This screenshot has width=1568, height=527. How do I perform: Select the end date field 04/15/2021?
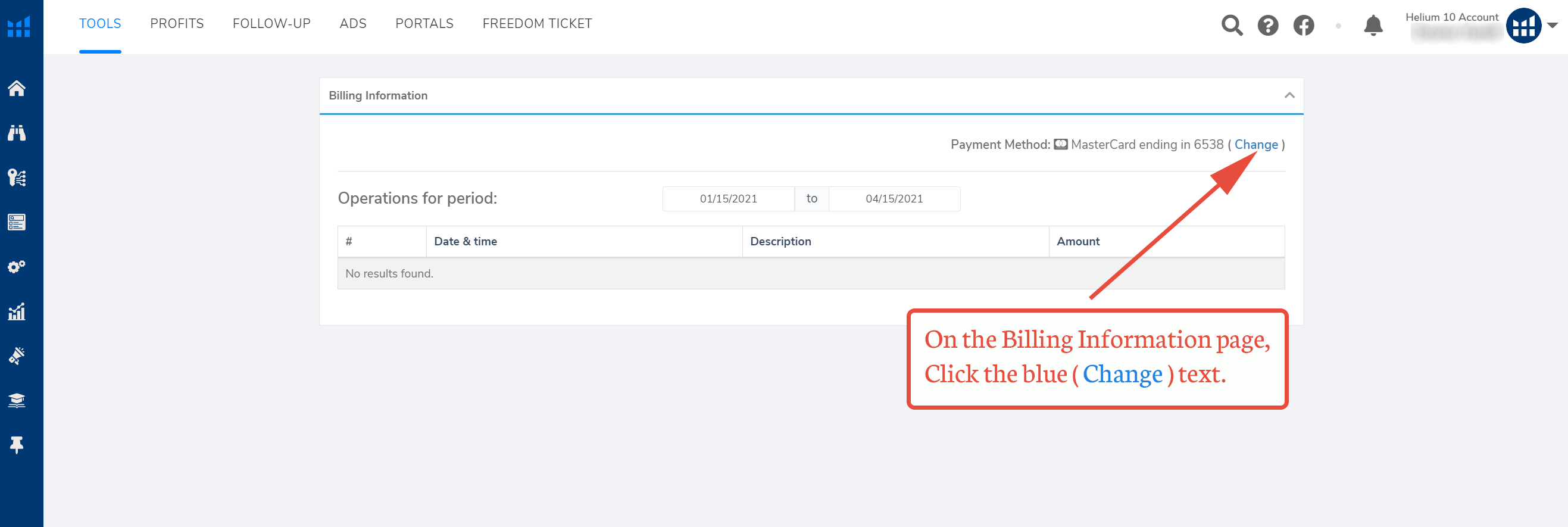894,199
